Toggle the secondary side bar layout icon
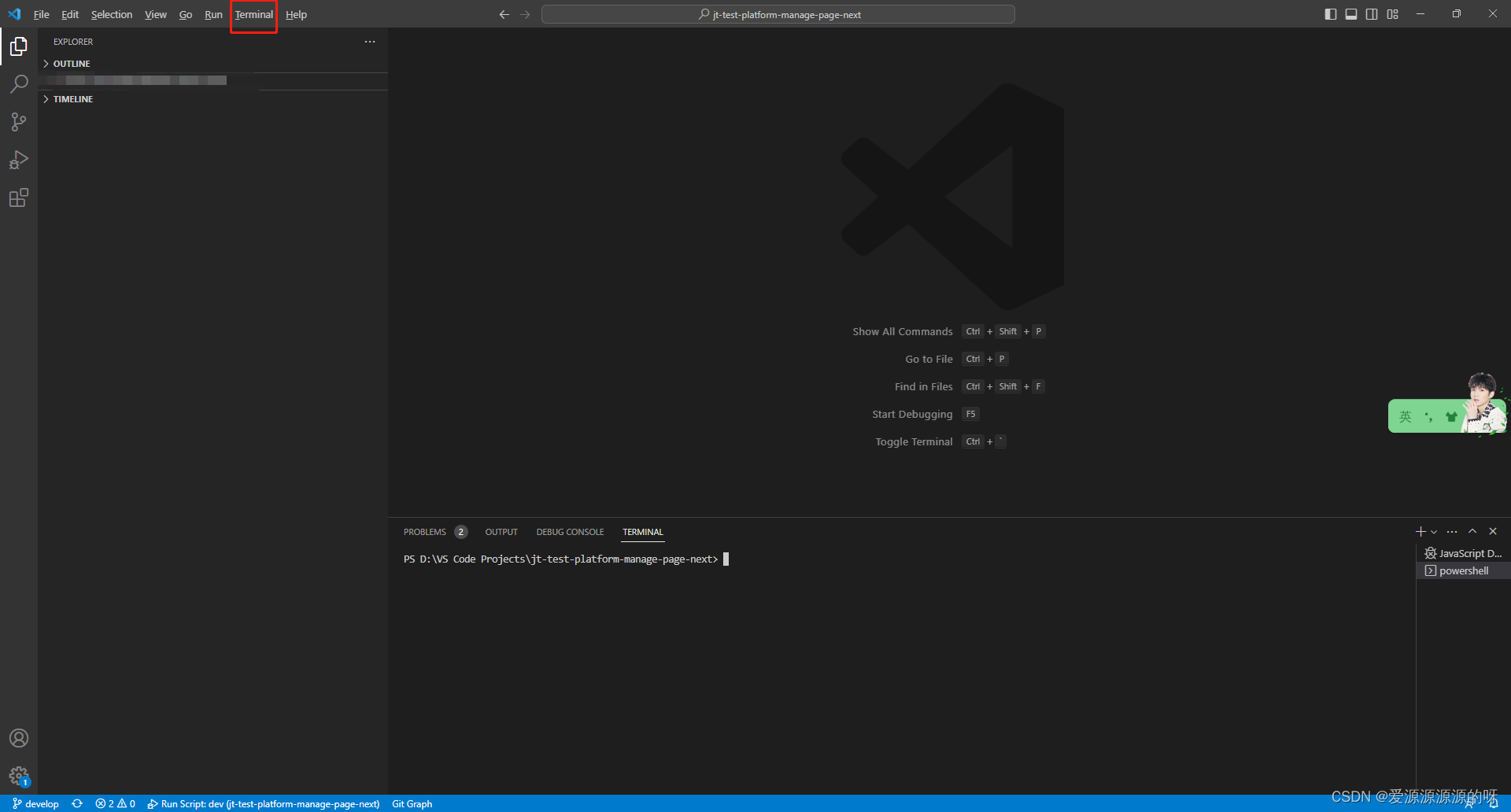The image size is (1511, 812). [1372, 14]
